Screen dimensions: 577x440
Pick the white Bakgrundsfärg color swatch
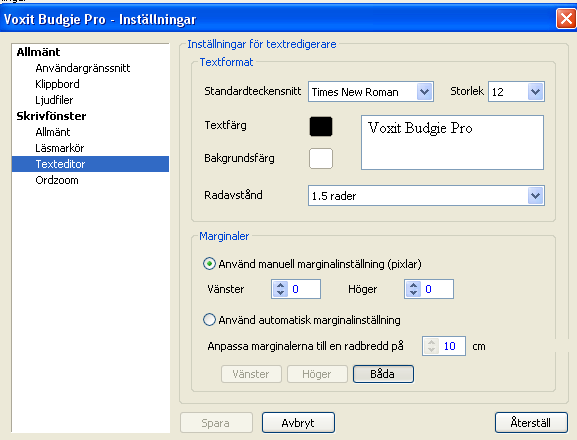coord(321,159)
